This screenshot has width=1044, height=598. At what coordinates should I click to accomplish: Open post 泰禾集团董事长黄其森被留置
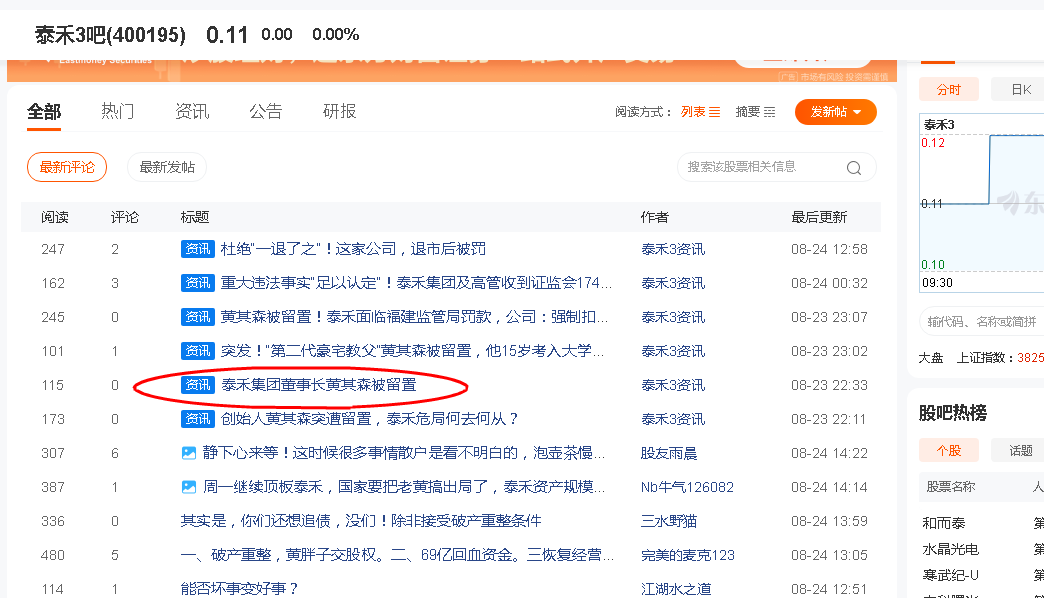(318, 385)
